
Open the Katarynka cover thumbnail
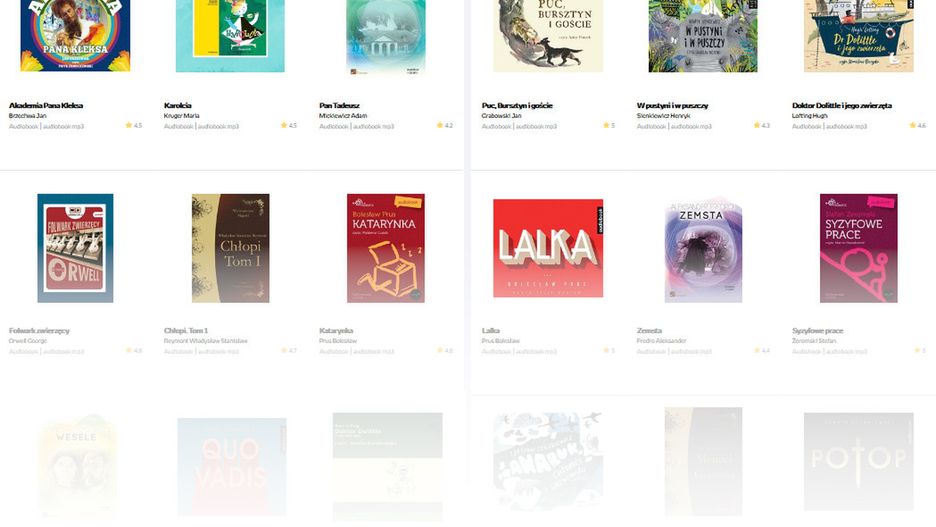coord(386,248)
